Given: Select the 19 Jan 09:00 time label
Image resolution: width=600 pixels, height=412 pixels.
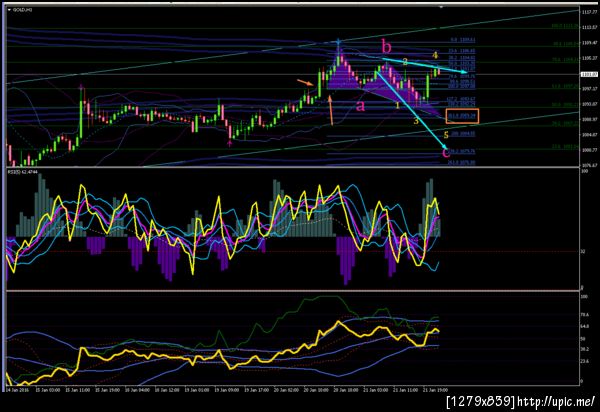Looking at the screenshot, I should tap(227, 390).
